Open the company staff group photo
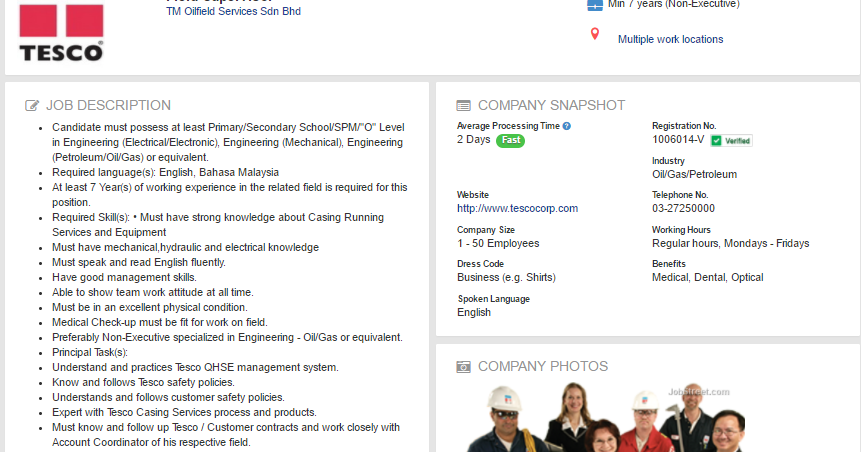Image resolution: width=861 pixels, height=452 pixels. coord(606,417)
